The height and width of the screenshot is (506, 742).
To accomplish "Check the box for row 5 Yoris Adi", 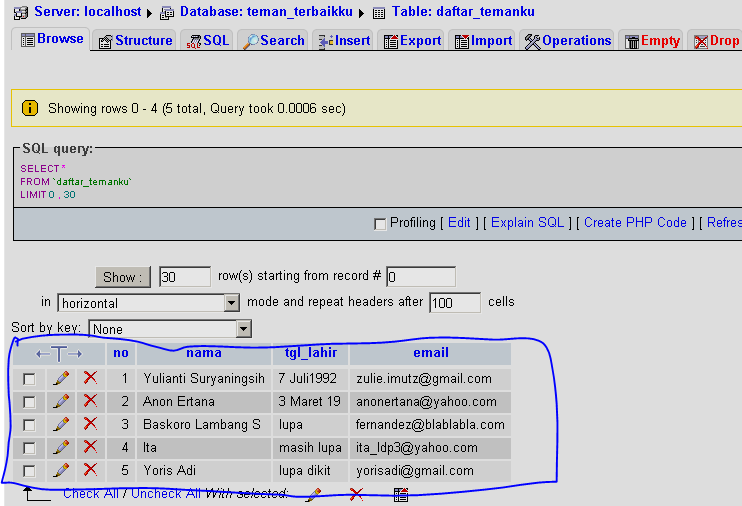I will click(29, 471).
